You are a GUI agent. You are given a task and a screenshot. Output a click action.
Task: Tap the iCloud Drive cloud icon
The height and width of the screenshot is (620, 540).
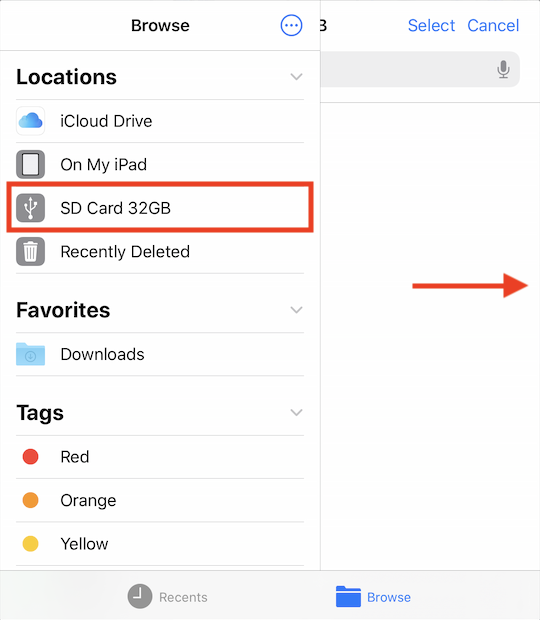30,121
